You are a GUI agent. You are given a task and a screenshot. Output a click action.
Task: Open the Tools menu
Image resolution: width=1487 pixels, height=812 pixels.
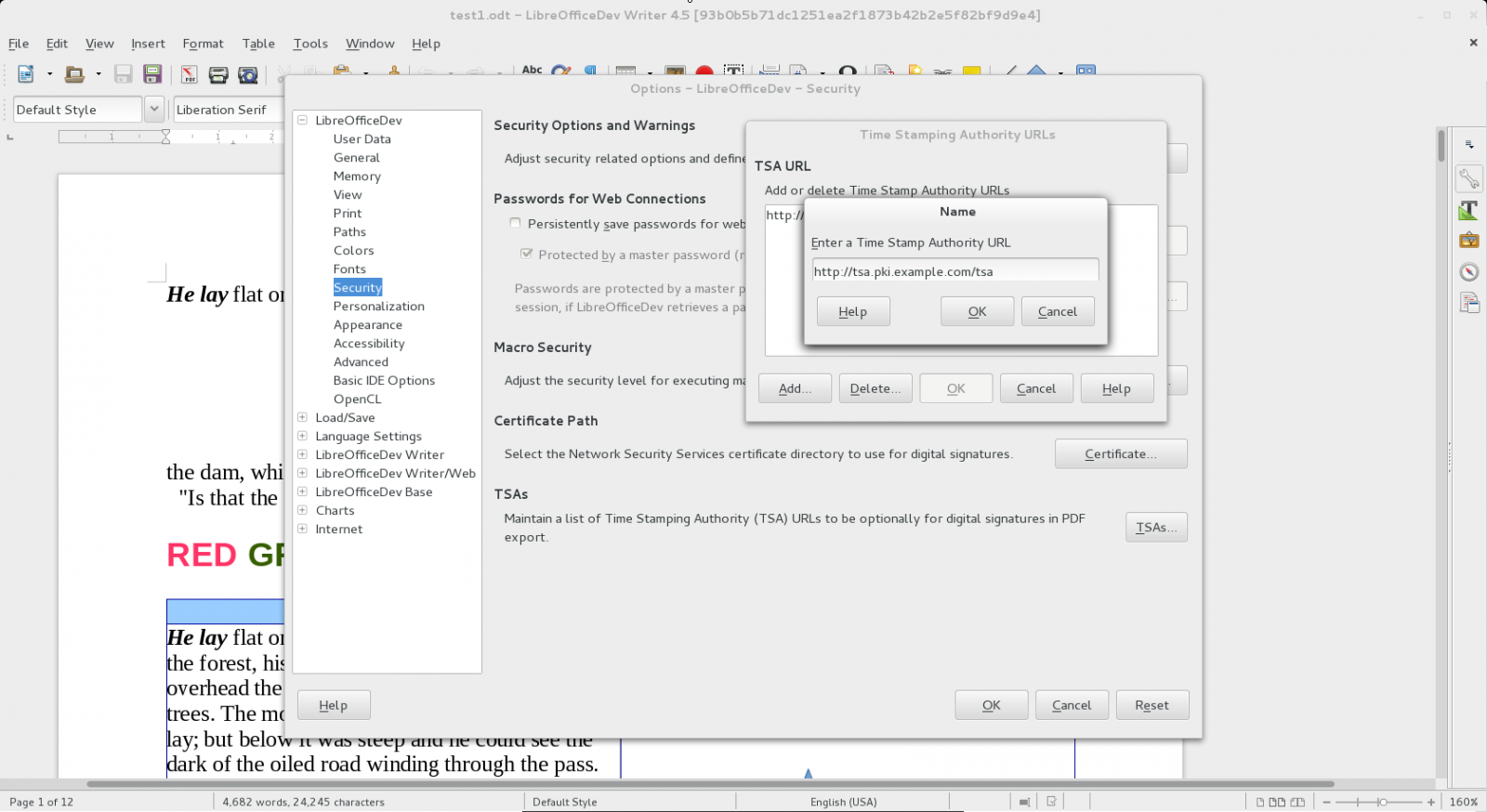coord(310,44)
